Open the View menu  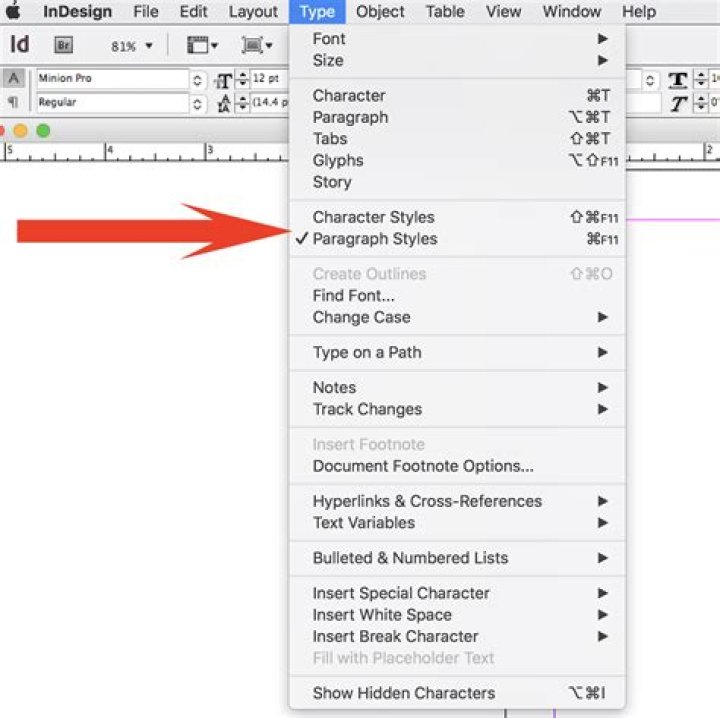[503, 11]
